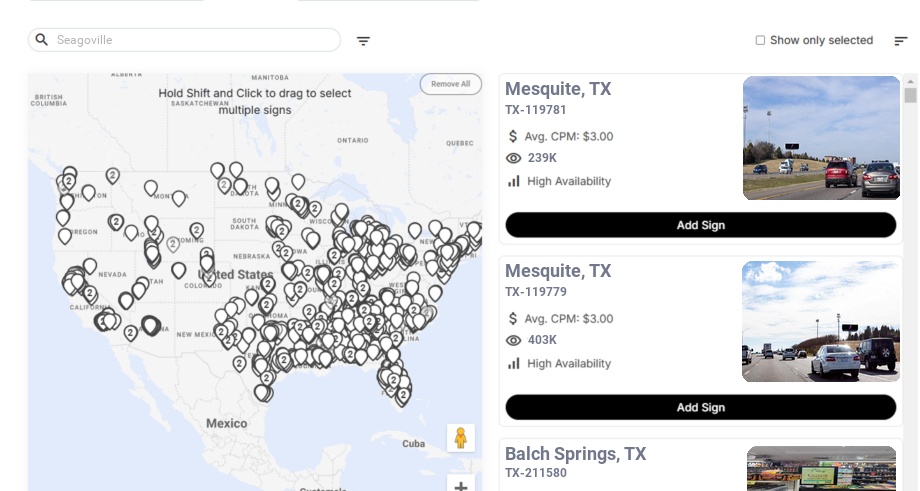This screenshot has height=491, width=920.
Task: Click the eye impressions icon for TX-119779
Action: tap(514, 340)
